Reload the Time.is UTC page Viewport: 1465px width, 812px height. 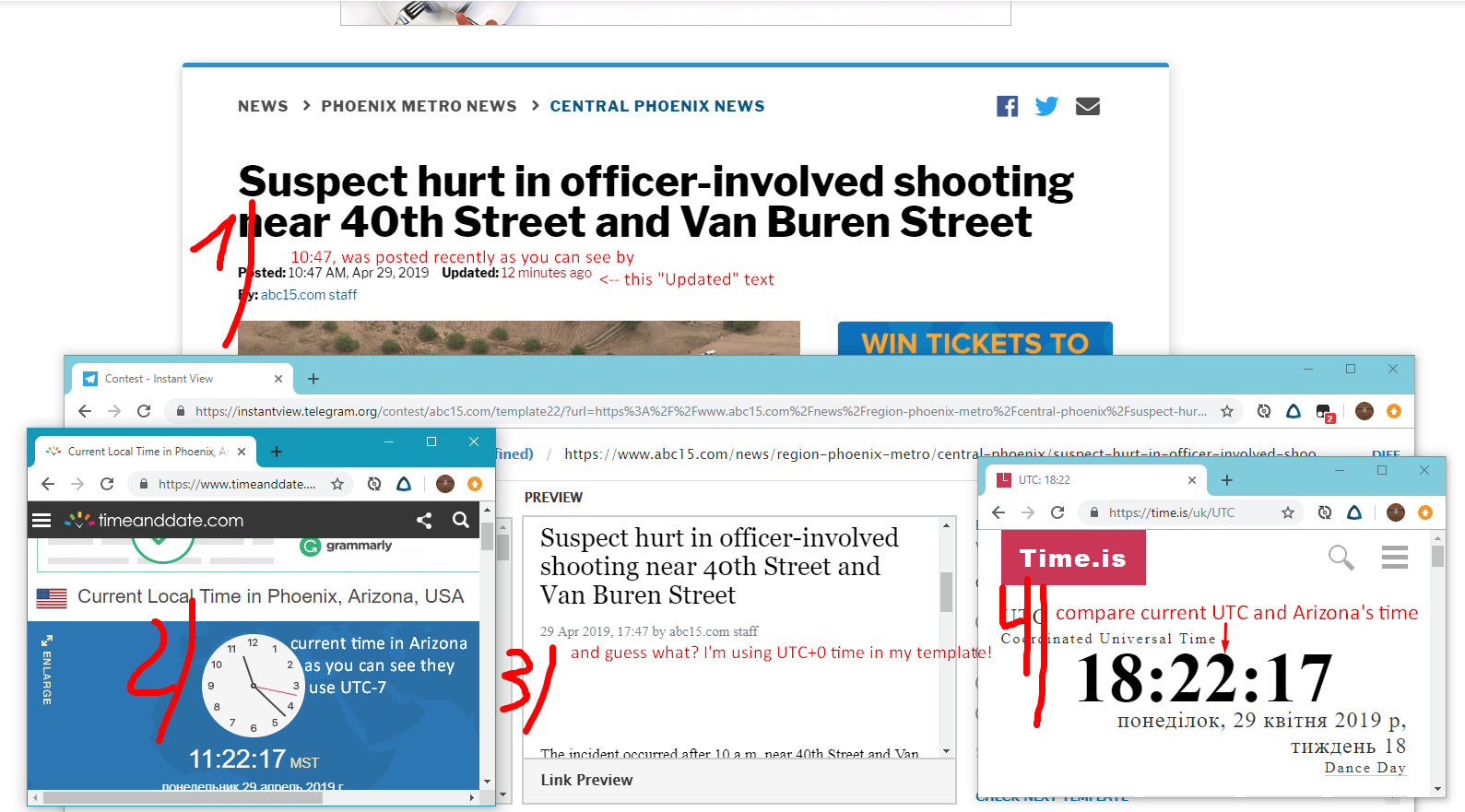[1057, 512]
